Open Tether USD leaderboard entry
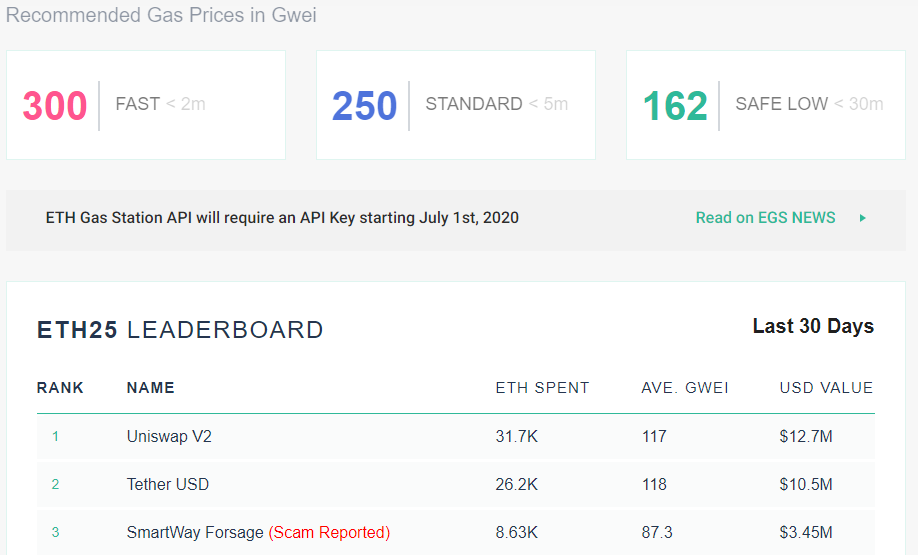 (168, 485)
